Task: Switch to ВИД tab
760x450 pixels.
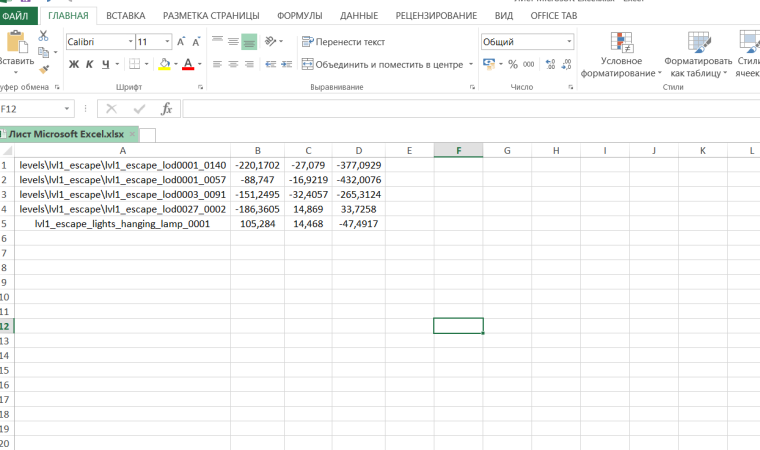Action: [504, 16]
